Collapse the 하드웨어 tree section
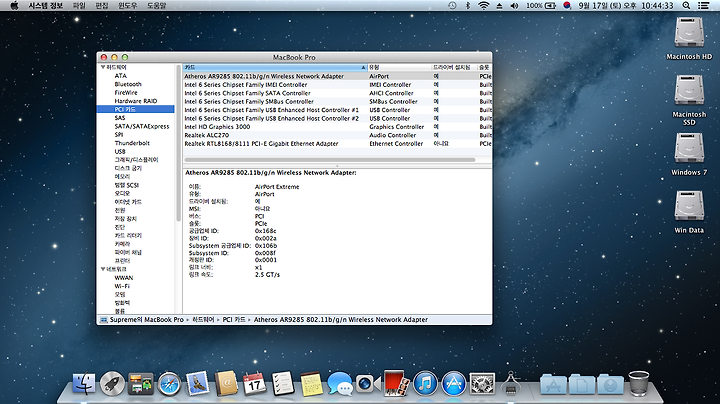The image size is (720, 404). 103,67
